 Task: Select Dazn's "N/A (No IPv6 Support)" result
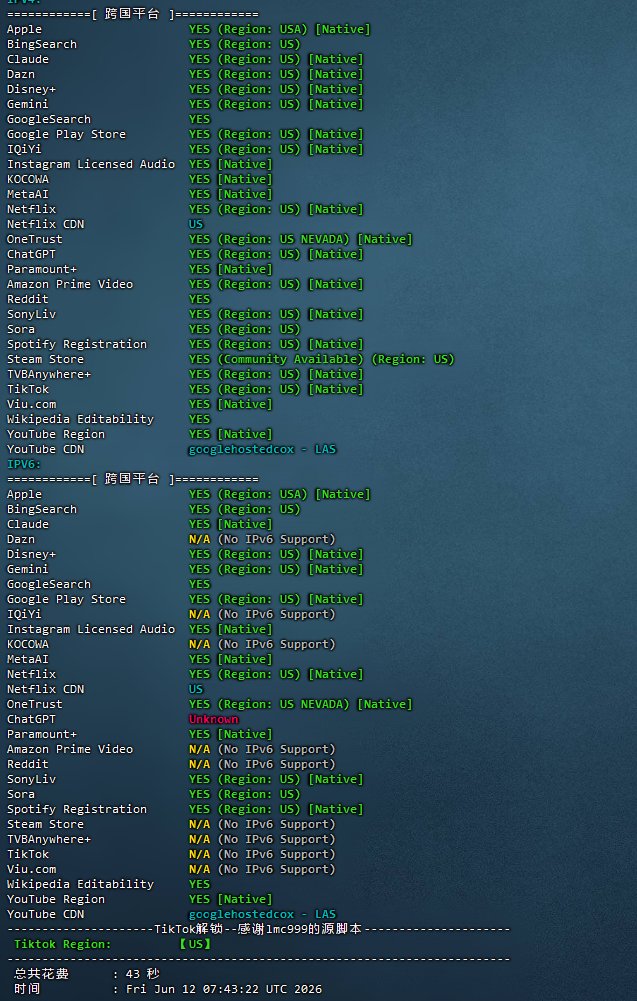(x=262, y=539)
